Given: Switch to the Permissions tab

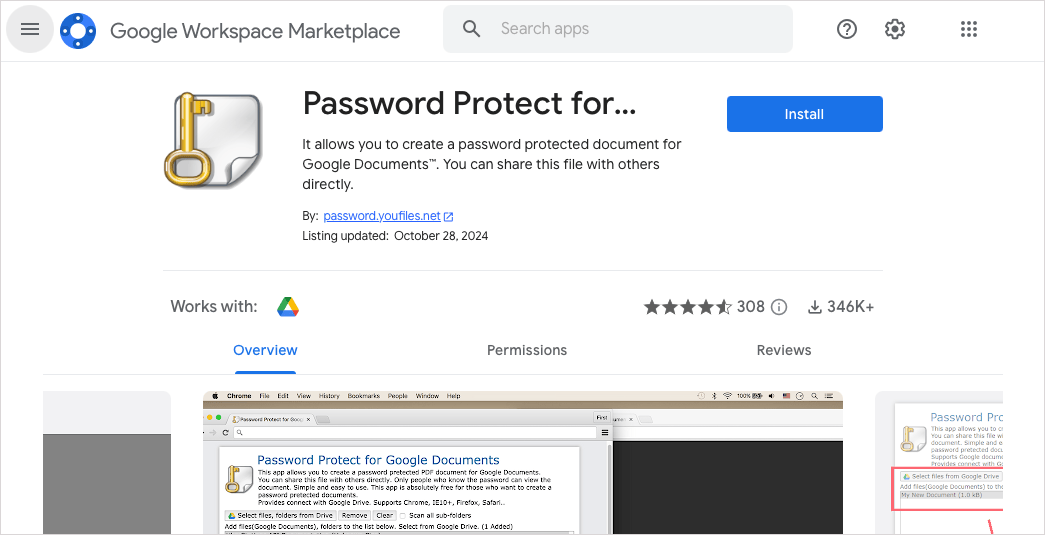Looking at the screenshot, I should point(526,350).
